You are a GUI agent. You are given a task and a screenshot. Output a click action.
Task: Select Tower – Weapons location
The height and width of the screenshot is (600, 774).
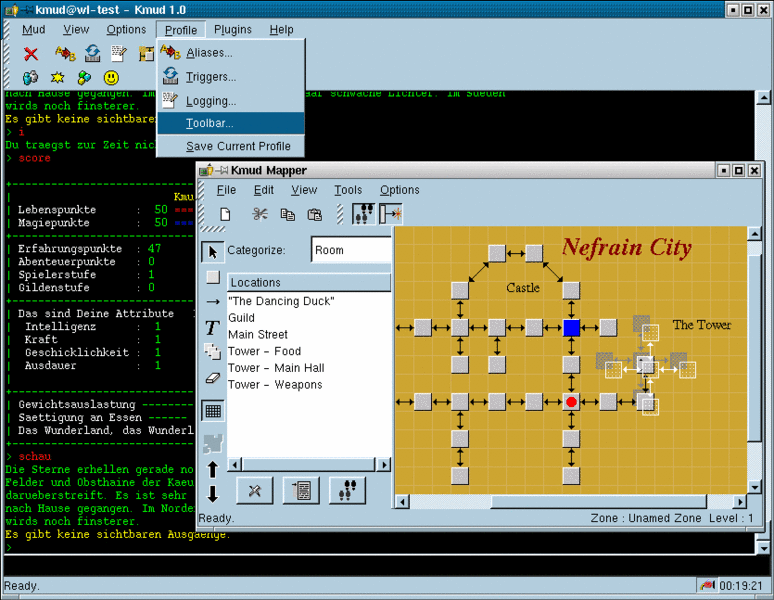tap(275, 385)
